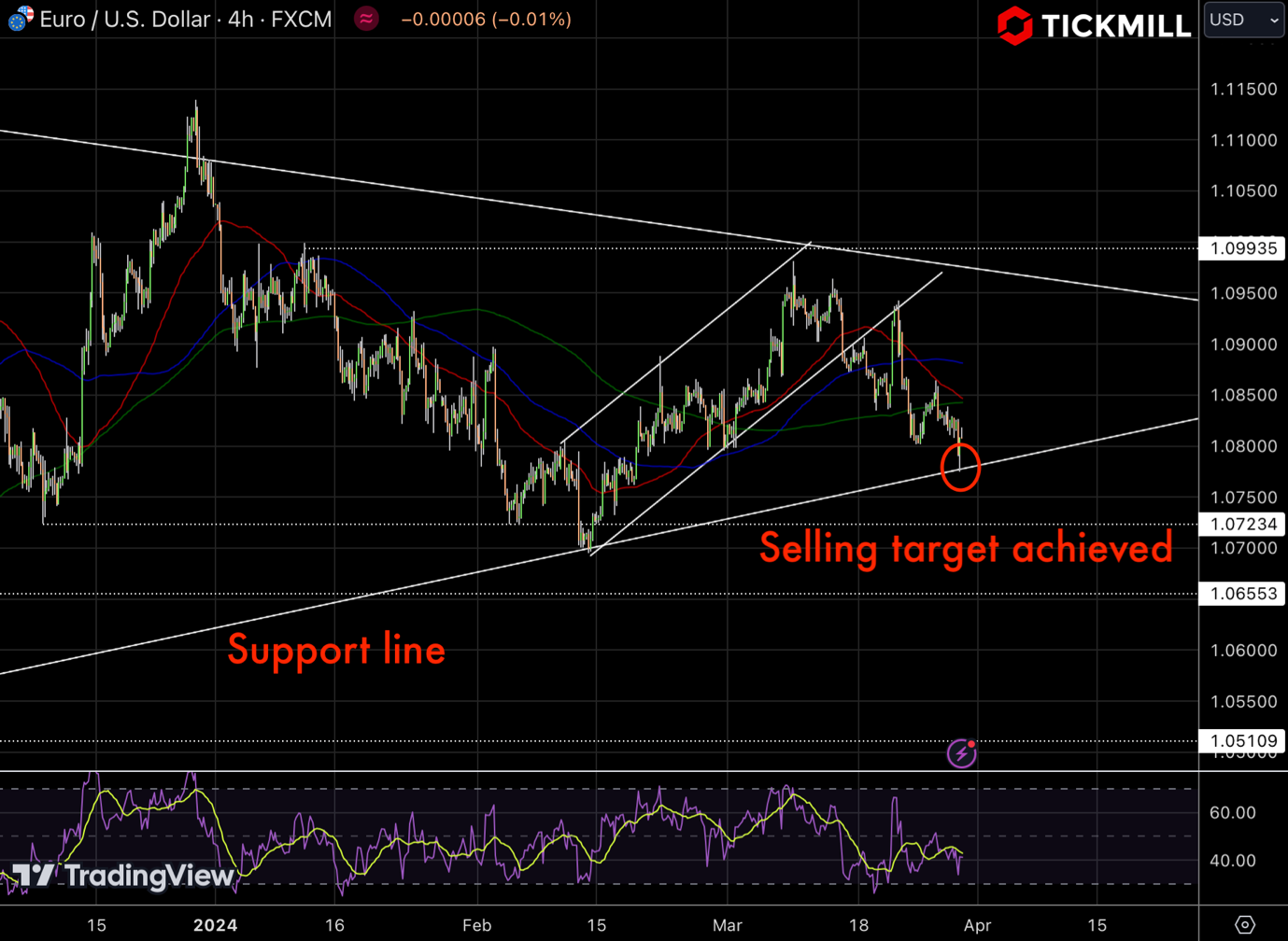Click the Tickmill logo
The height and width of the screenshot is (941, 1288).
coord(1094,25)
